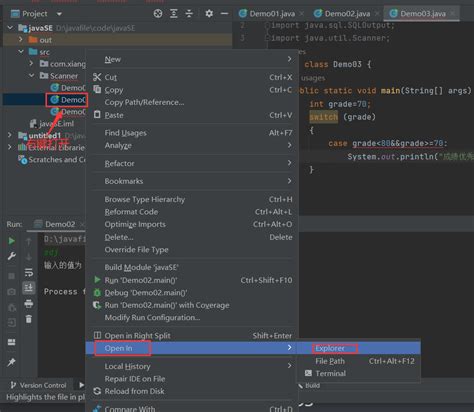Click the green Rerun play button in Run panel
Screen dimensions: 474x412
(x=11, y=241)
